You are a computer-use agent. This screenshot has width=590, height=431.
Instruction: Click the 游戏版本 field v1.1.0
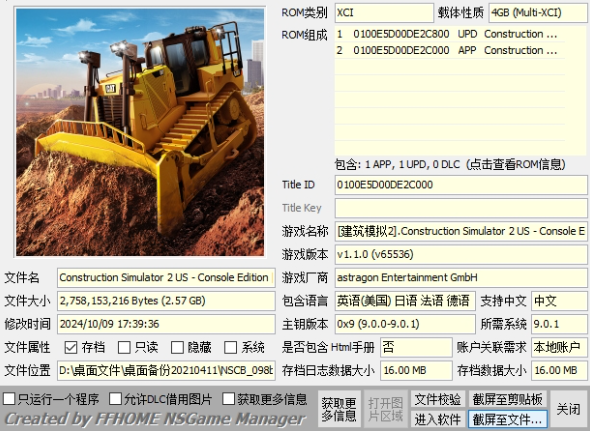click(x=461, y=254)
